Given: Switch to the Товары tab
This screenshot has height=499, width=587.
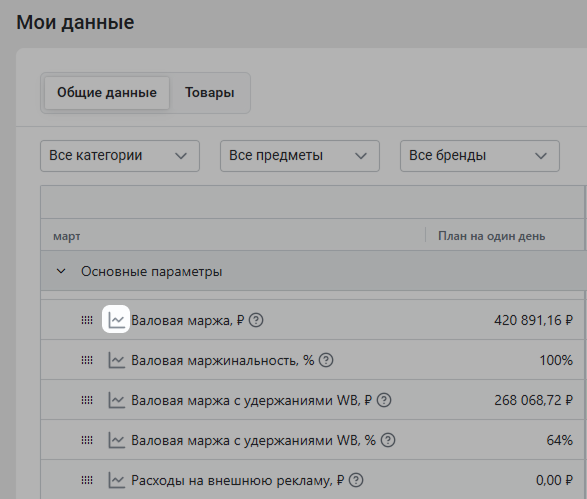Looking at the screenshot, I should pos(210,93).
